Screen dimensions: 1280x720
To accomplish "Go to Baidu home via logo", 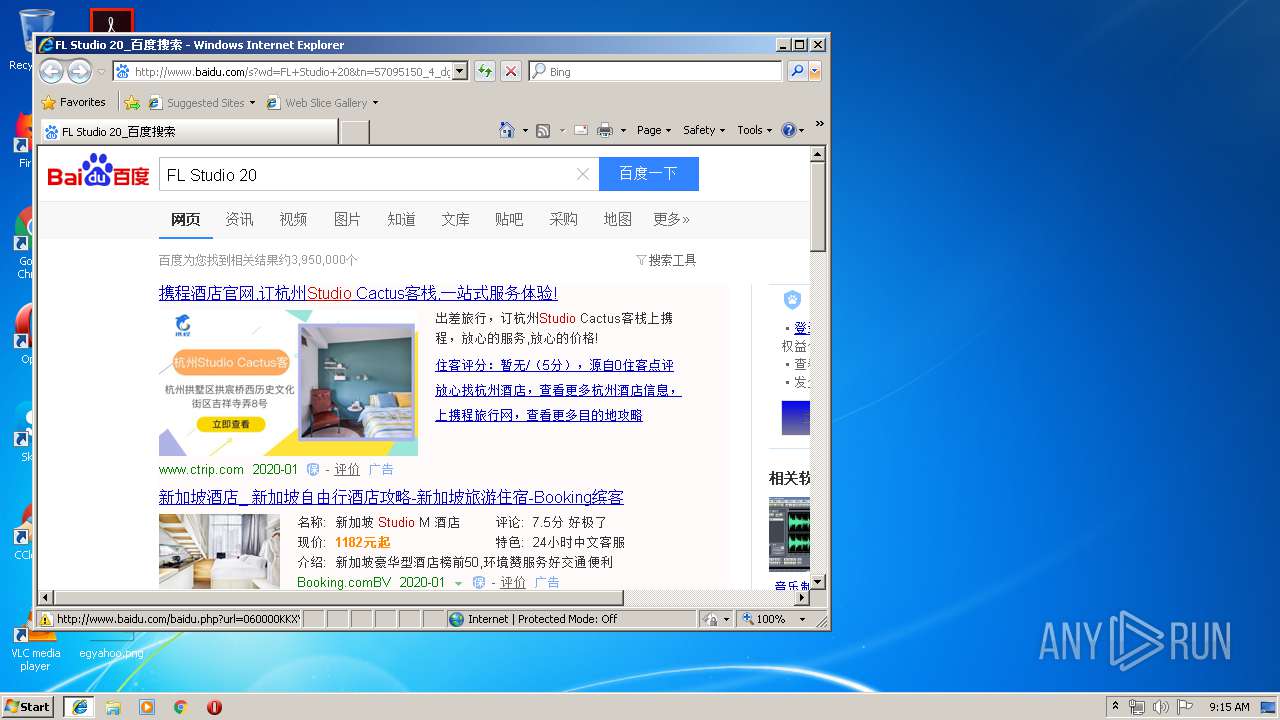I will point(98,171).
